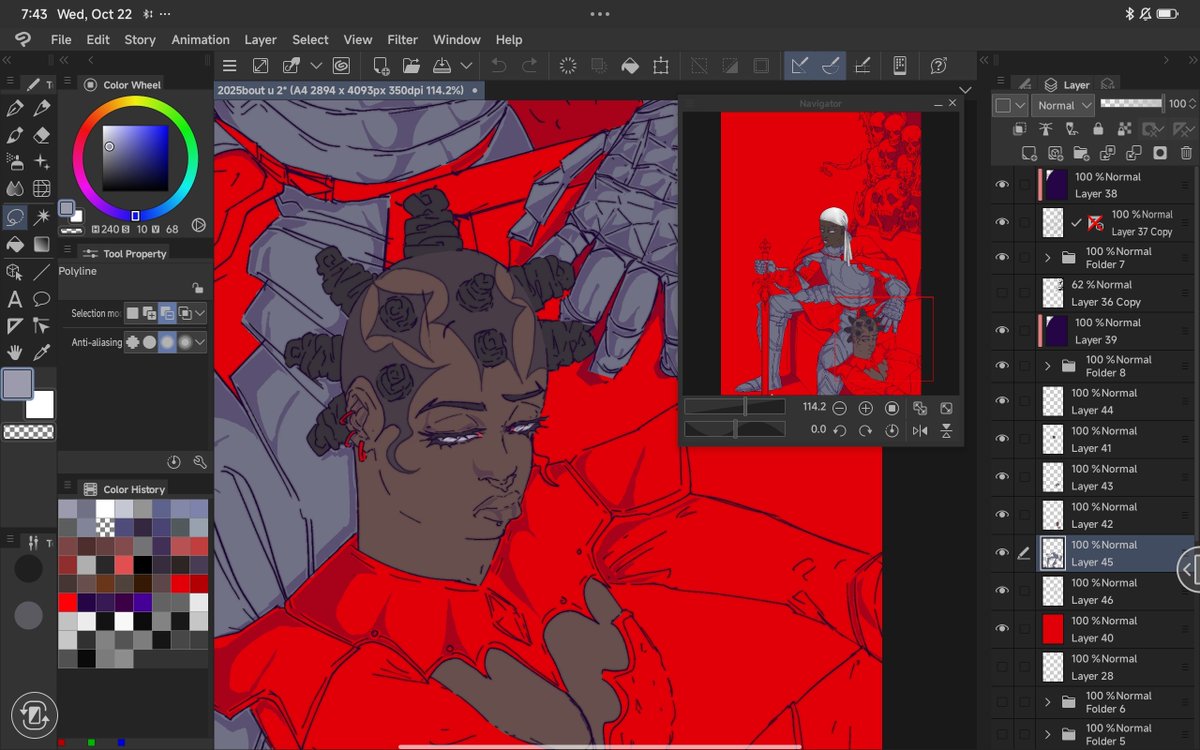Viewport: 1200px width, 750px height.
Task: Select the Airbrush tool
Action: tap(15, 162)
